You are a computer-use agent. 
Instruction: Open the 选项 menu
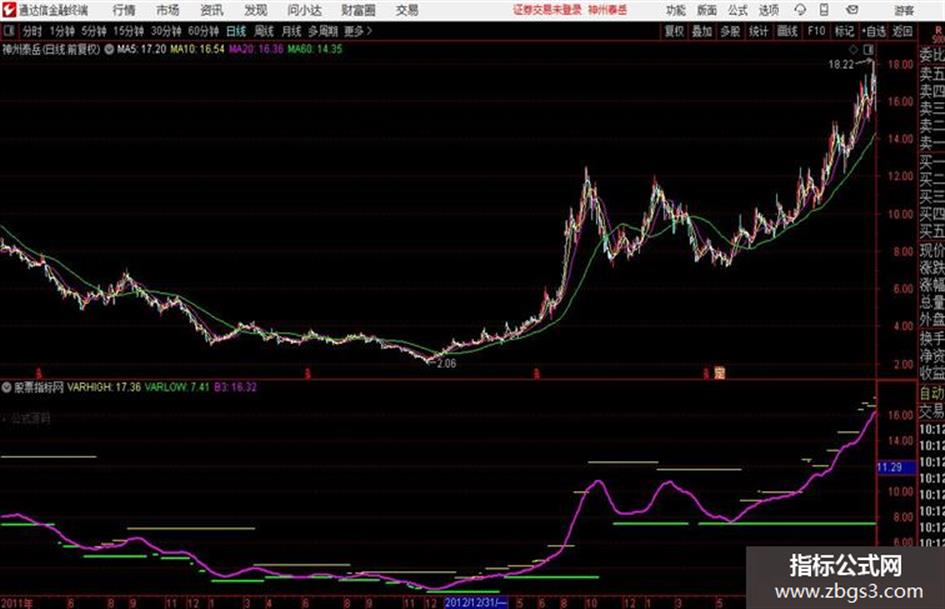click(x=769, y=10)
